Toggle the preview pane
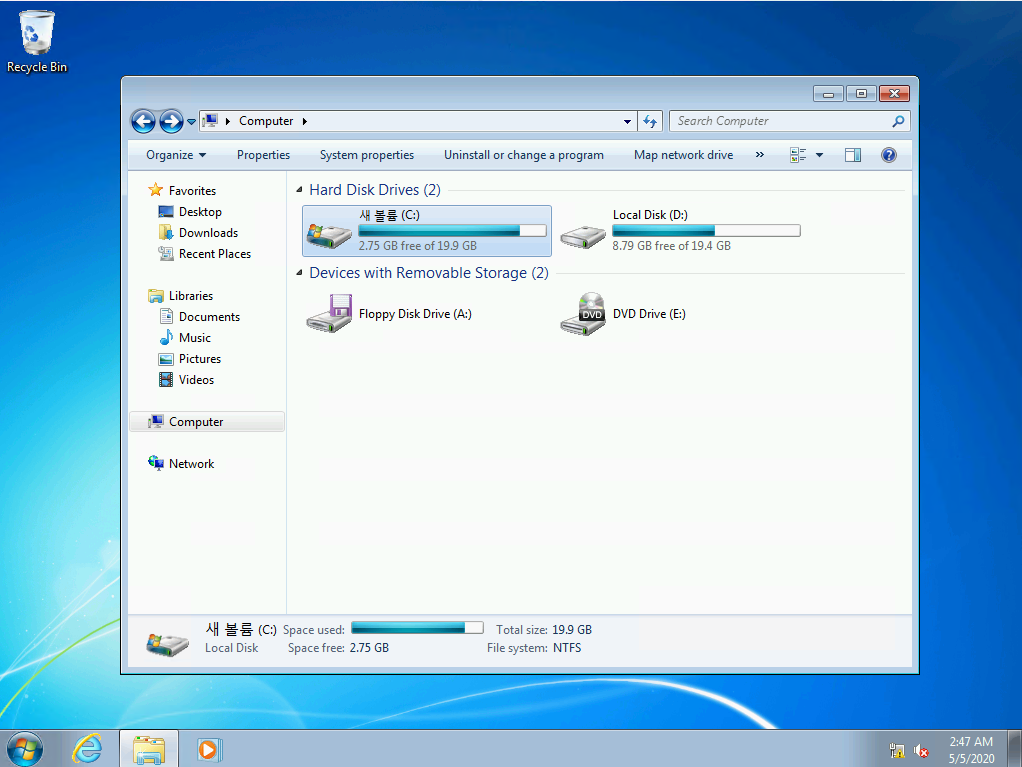This screenshot has width=1022, height=767. pos(853,155)
